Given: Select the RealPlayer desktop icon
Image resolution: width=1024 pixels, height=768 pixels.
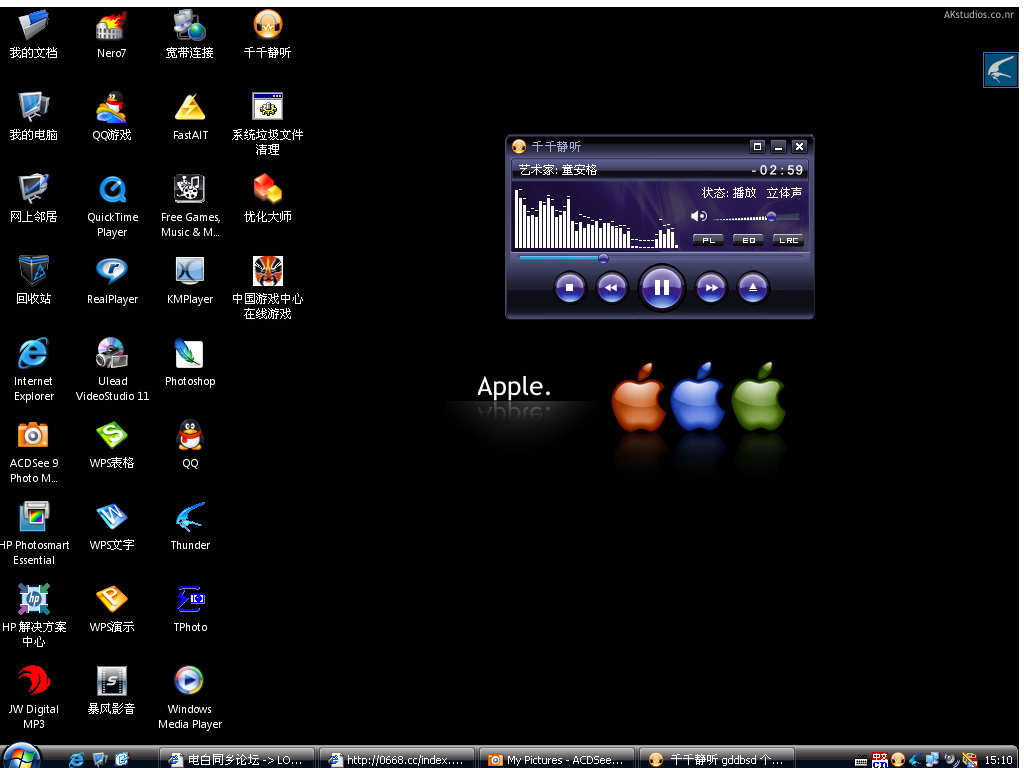Looking at the screenshot, I should [x=111, y=272].
